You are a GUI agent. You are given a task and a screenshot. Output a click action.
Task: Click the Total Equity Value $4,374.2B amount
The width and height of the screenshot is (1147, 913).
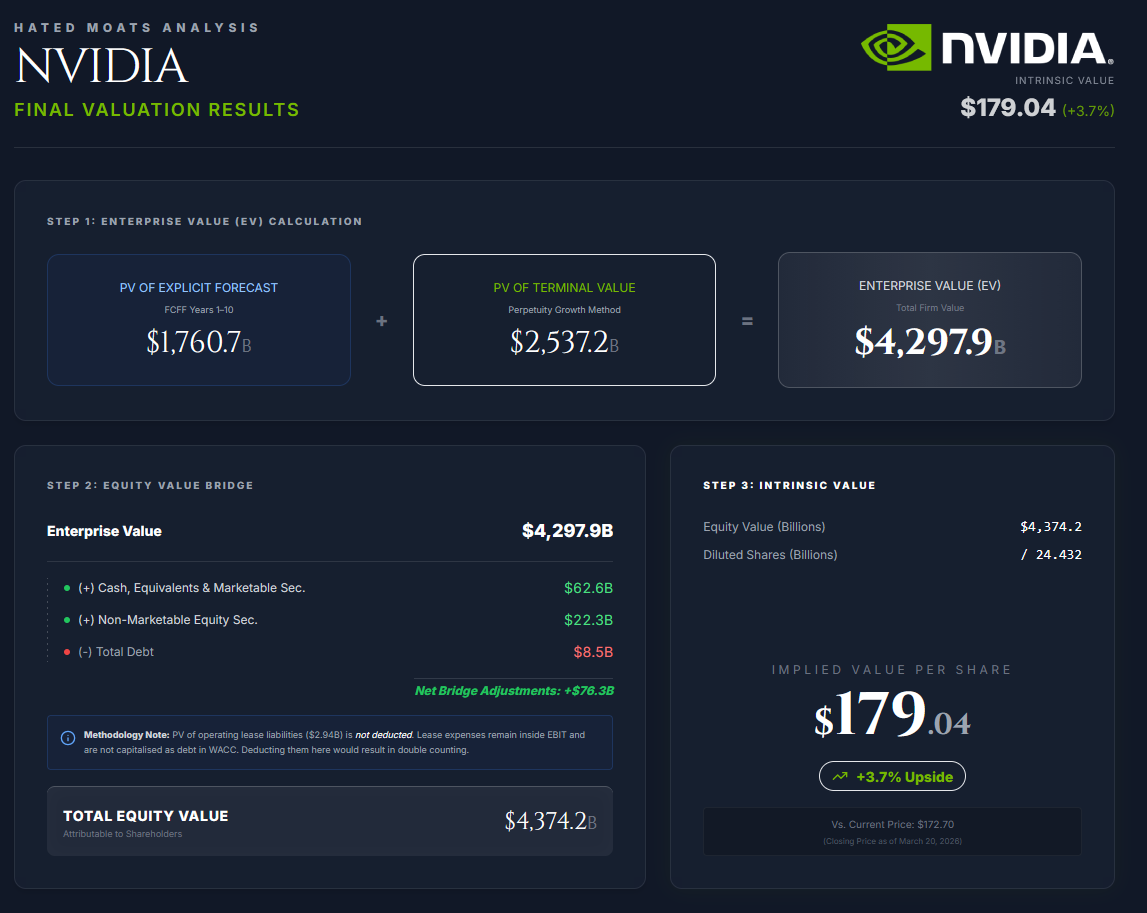click(550, 821)
